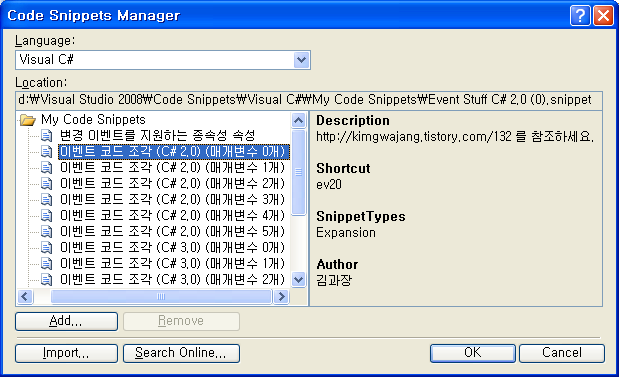Select 이벤트 코드 조각 (C# 3.0) (매개변수 2개)
Viewport: 619px width, 377px height.
pos(173,279)
